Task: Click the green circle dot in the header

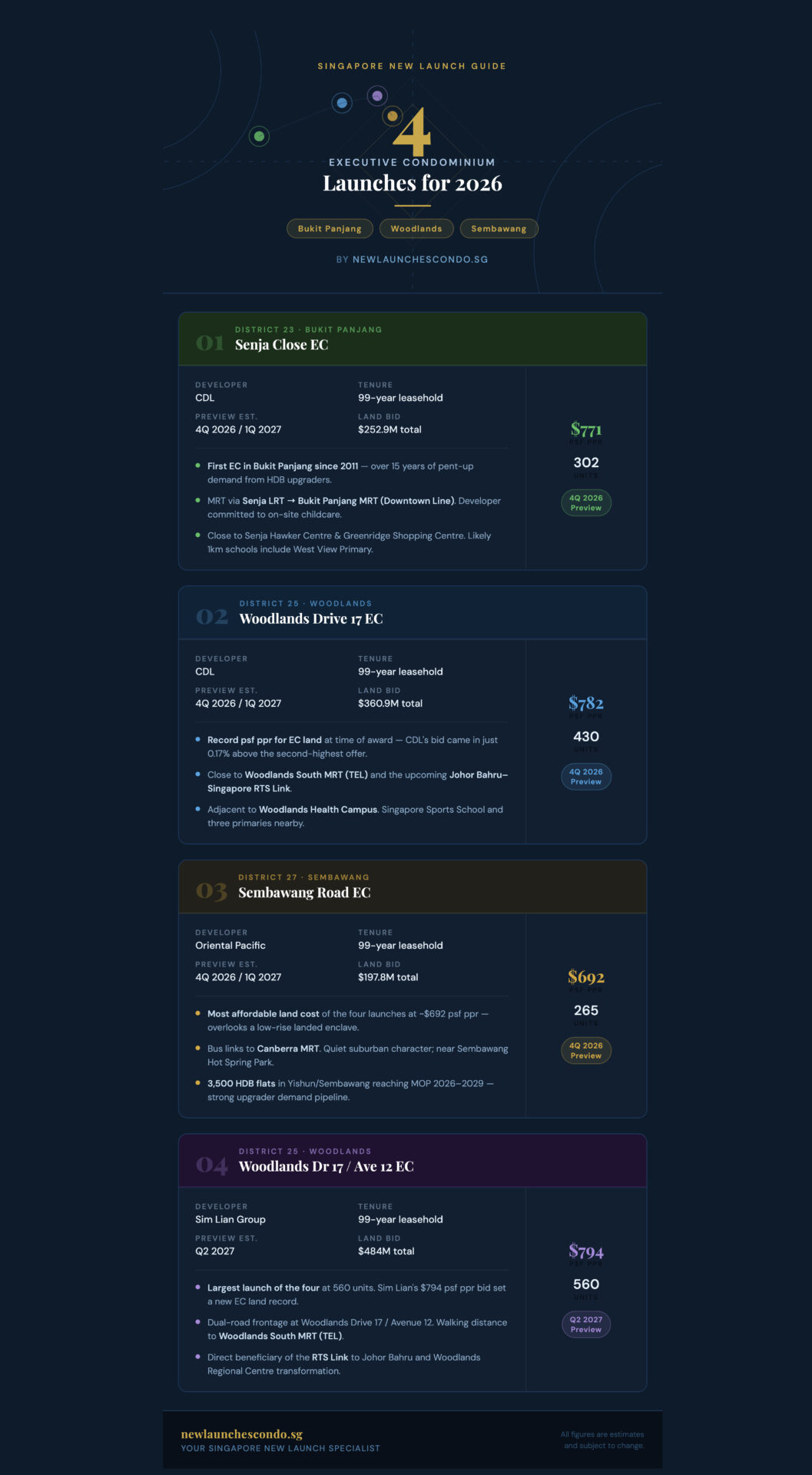Action: (x=259, y=137)
